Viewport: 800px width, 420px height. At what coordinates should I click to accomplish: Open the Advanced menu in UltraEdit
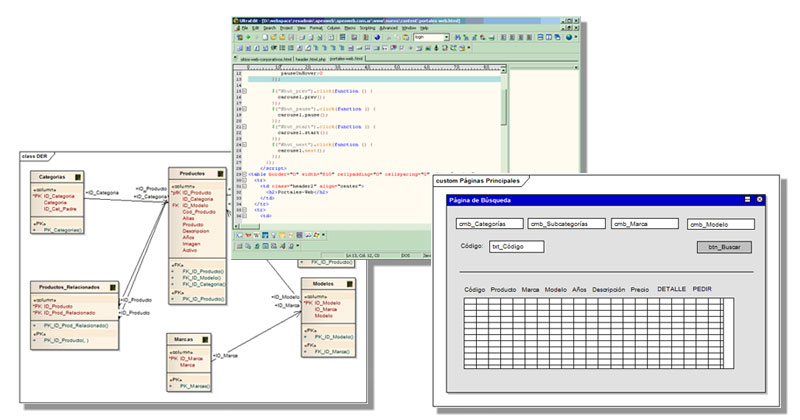coord(388,28)
